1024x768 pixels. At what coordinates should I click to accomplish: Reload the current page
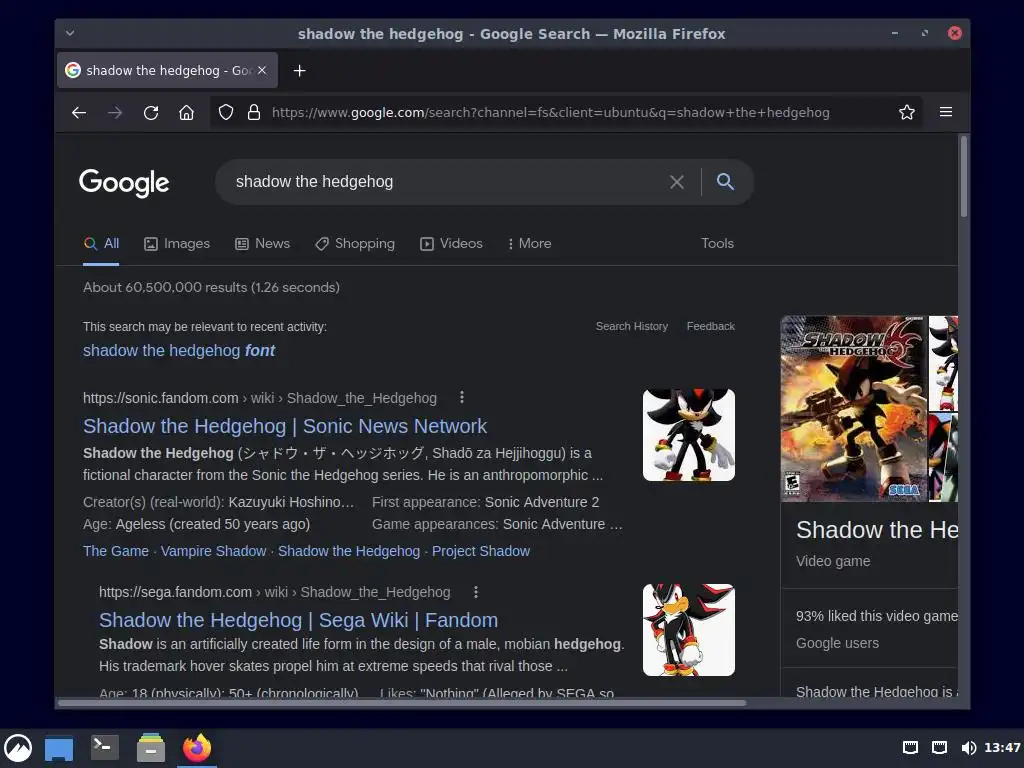click(151, 112)
